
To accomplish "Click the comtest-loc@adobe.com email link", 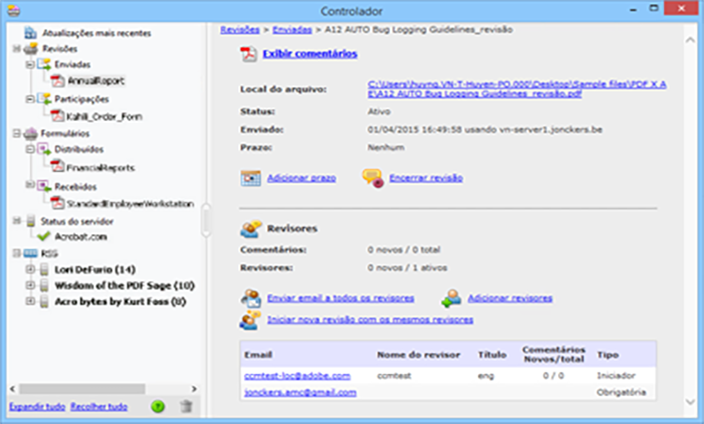I will pos(297,376).
